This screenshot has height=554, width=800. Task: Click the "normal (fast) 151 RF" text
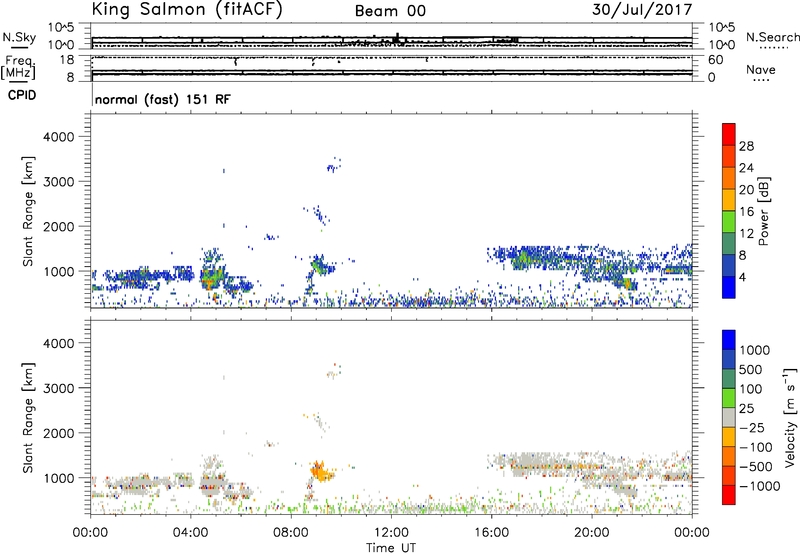tap(163, 99)
